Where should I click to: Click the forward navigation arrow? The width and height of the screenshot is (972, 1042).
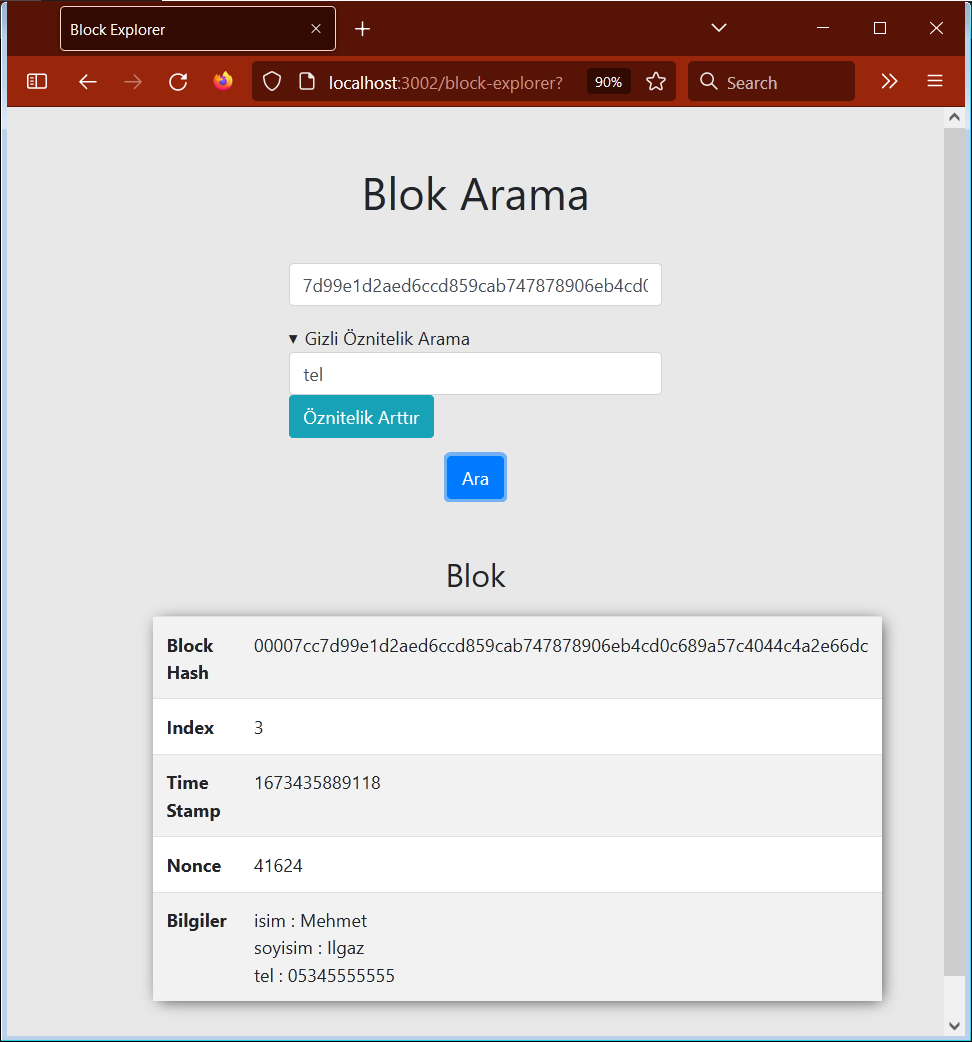click(133, 82)
